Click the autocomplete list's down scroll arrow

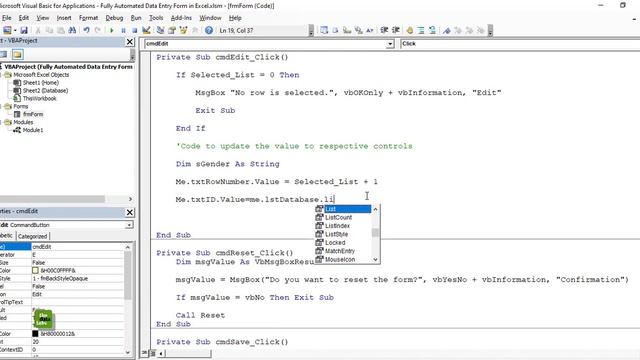coord(376,259)
